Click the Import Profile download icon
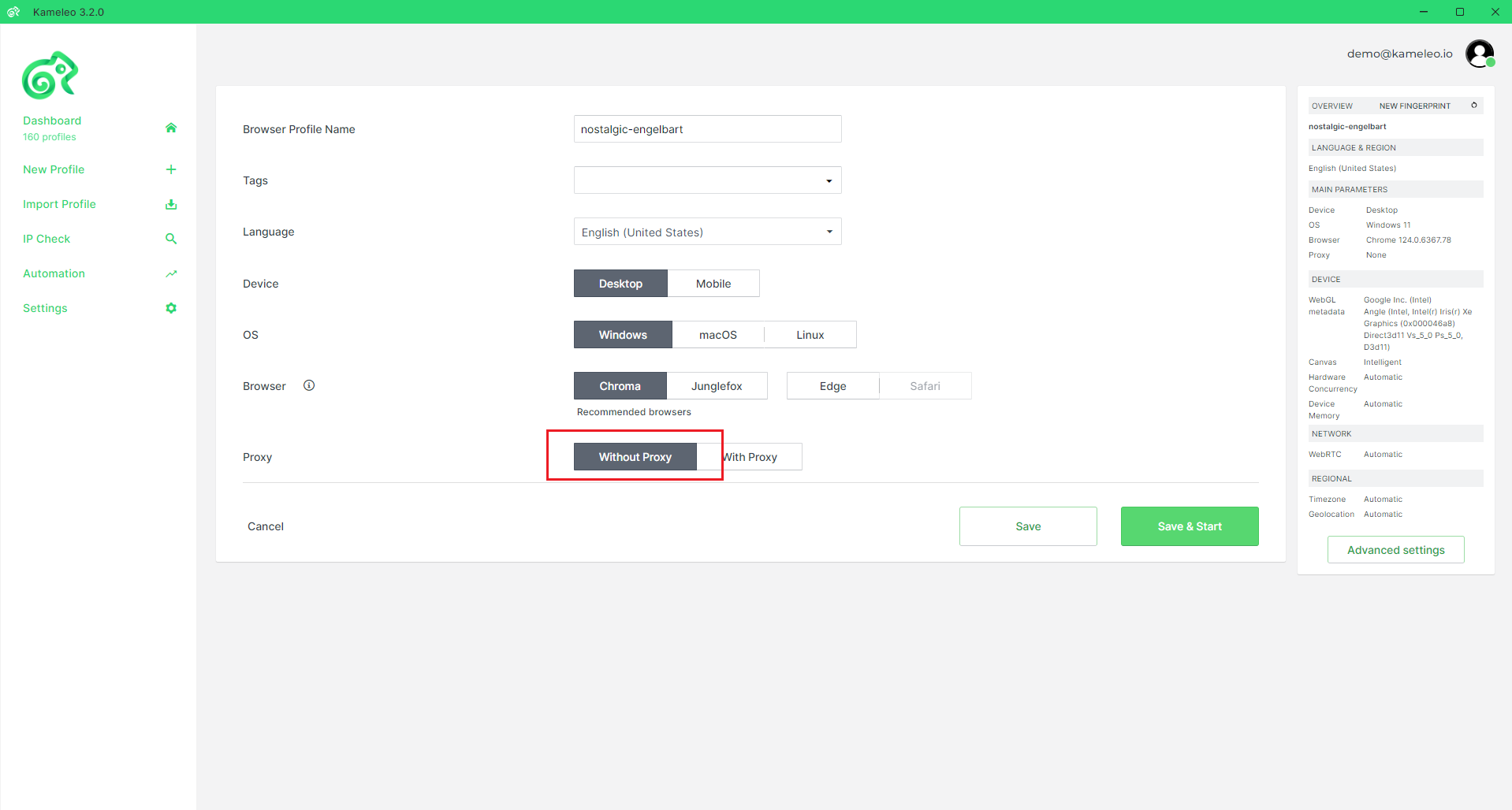This screenshot has width=1512, height=810. coord(171,204)
